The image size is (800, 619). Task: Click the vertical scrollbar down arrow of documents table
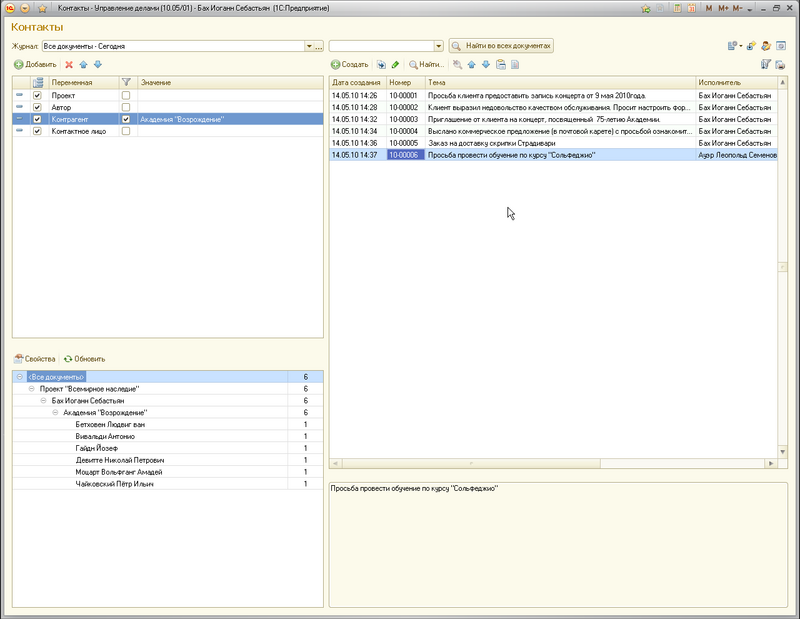[783, 452]
